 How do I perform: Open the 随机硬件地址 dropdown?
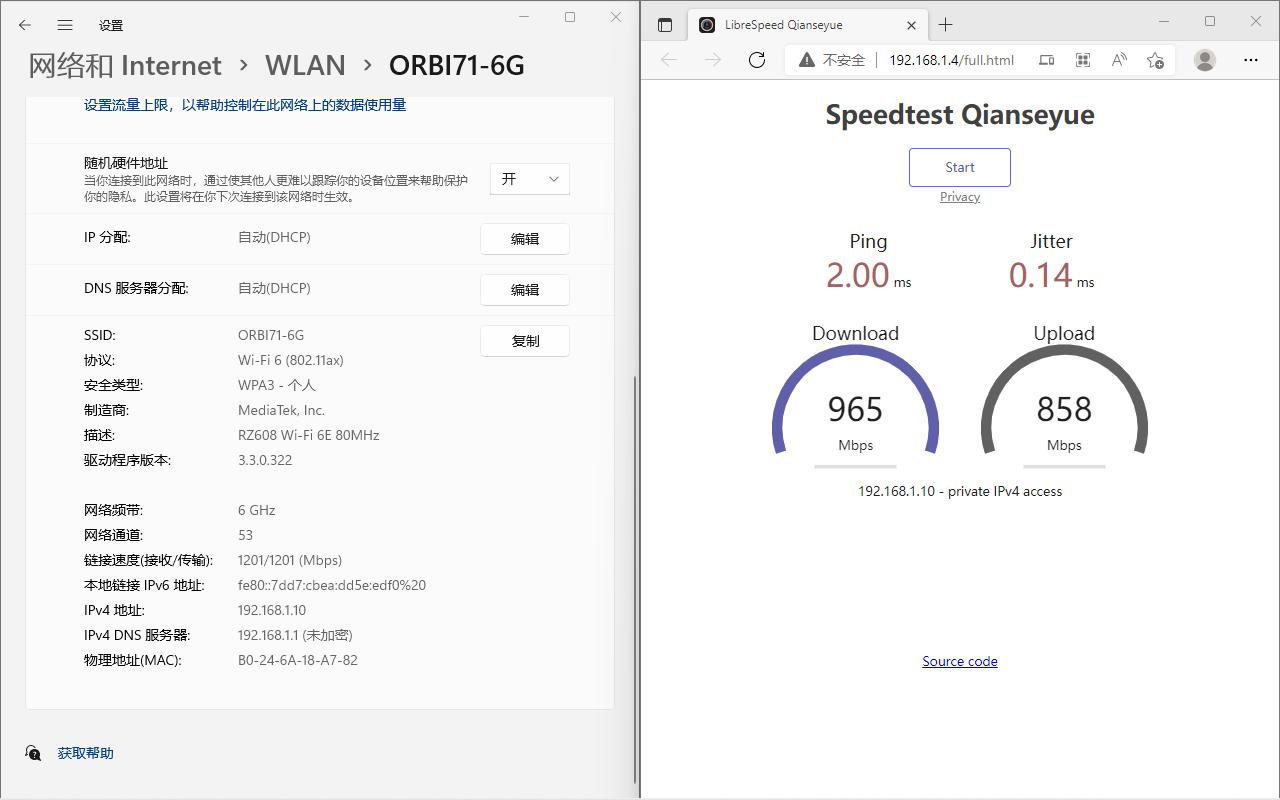529,178
